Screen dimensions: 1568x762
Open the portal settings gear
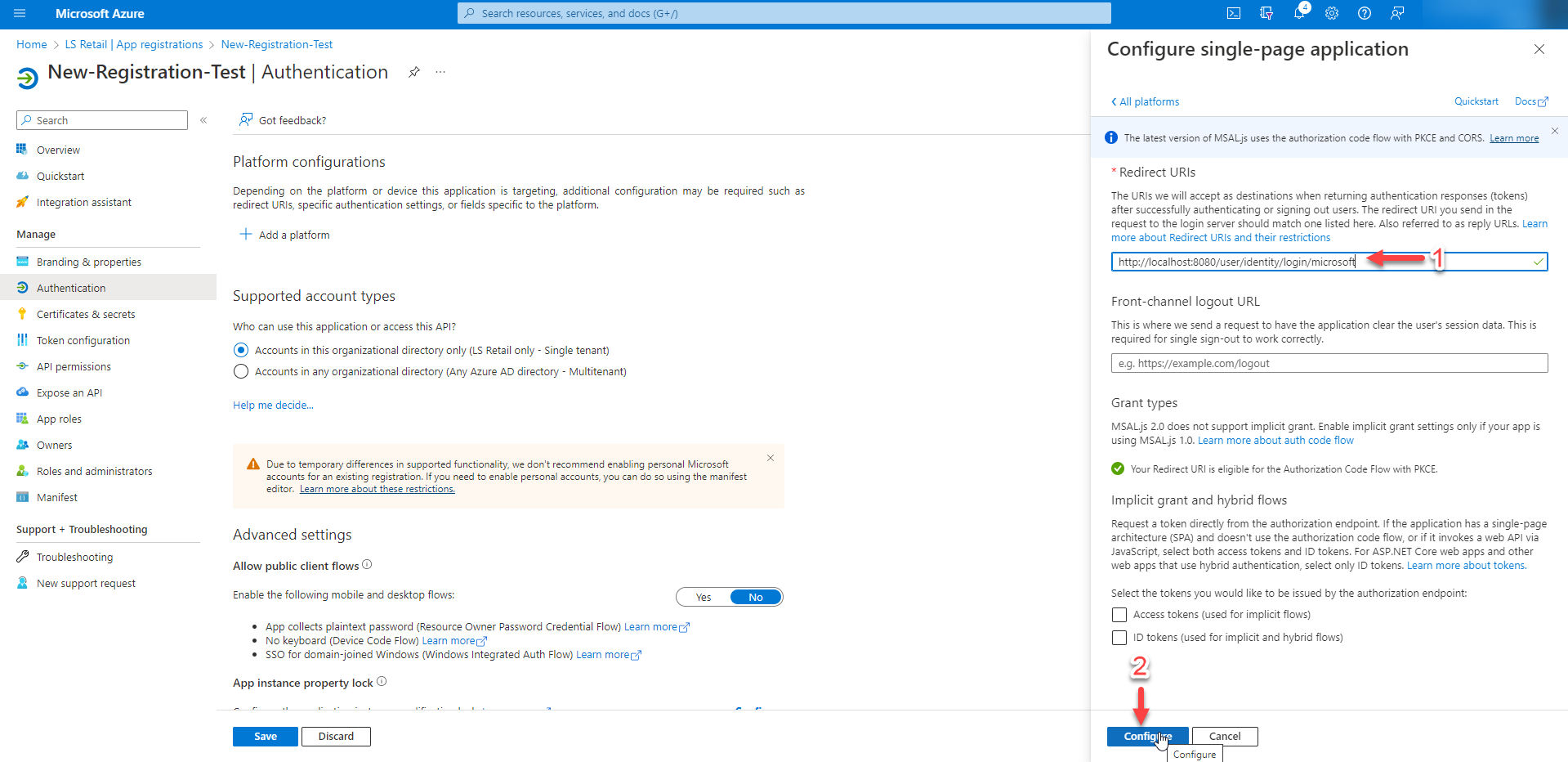[1332, 13]
